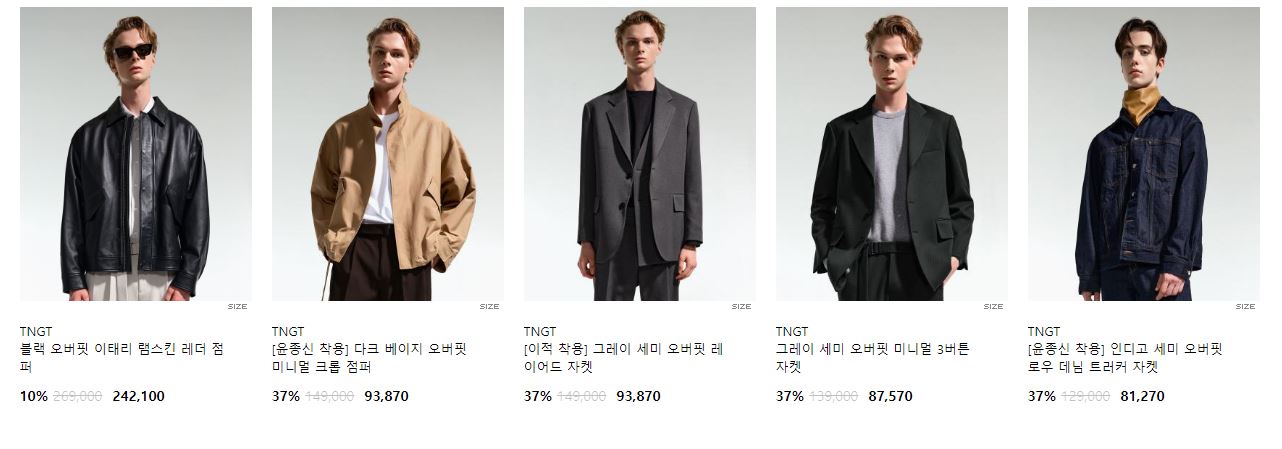Open 그레이 세미 오버핏 미니멀 3버튼 자켓 title
The width and height of the screenshot is (1282, 449).
tap(873, 358)
